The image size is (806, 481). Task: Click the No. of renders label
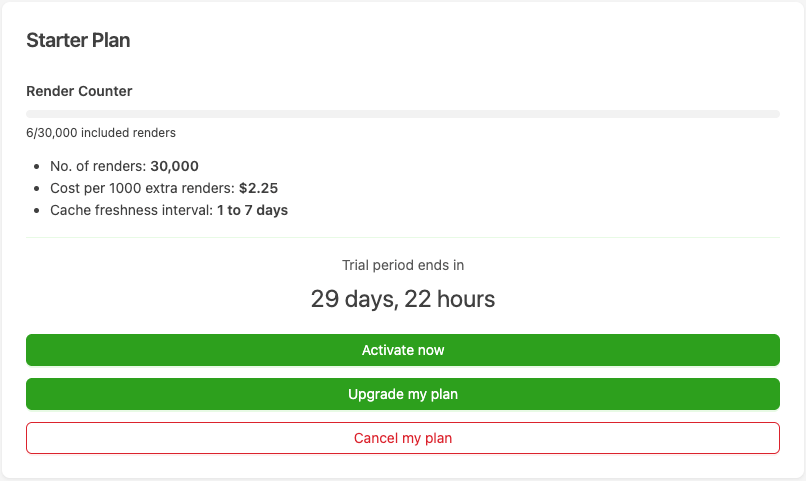pos(98,166)
